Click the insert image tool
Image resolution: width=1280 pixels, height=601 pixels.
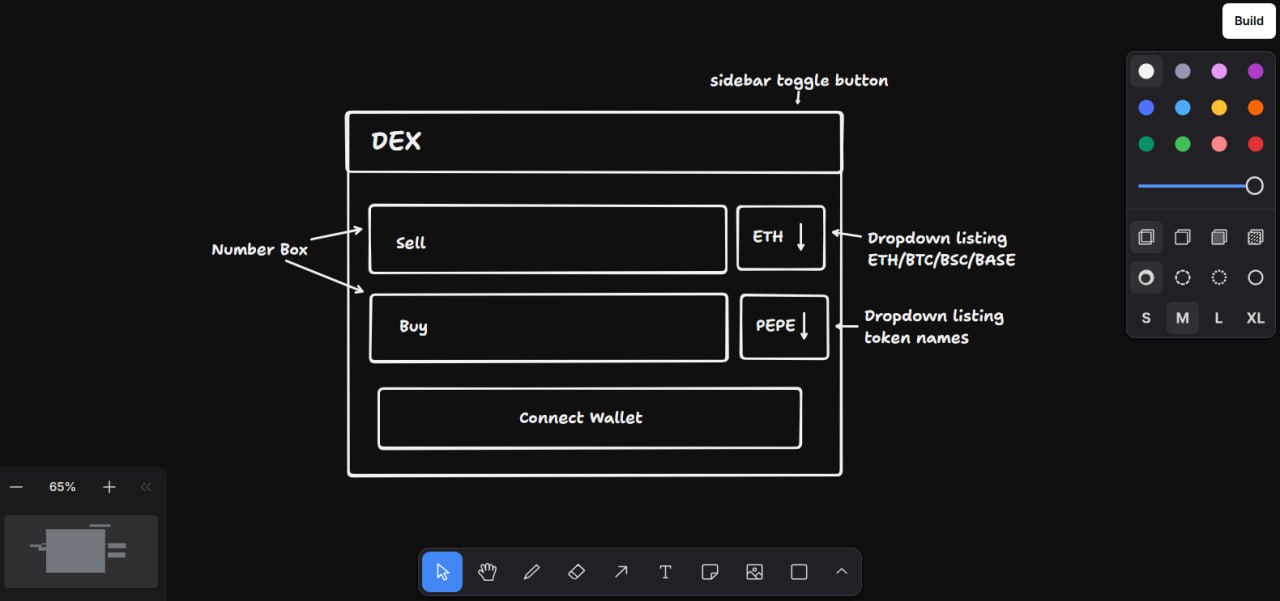[754, 572]
